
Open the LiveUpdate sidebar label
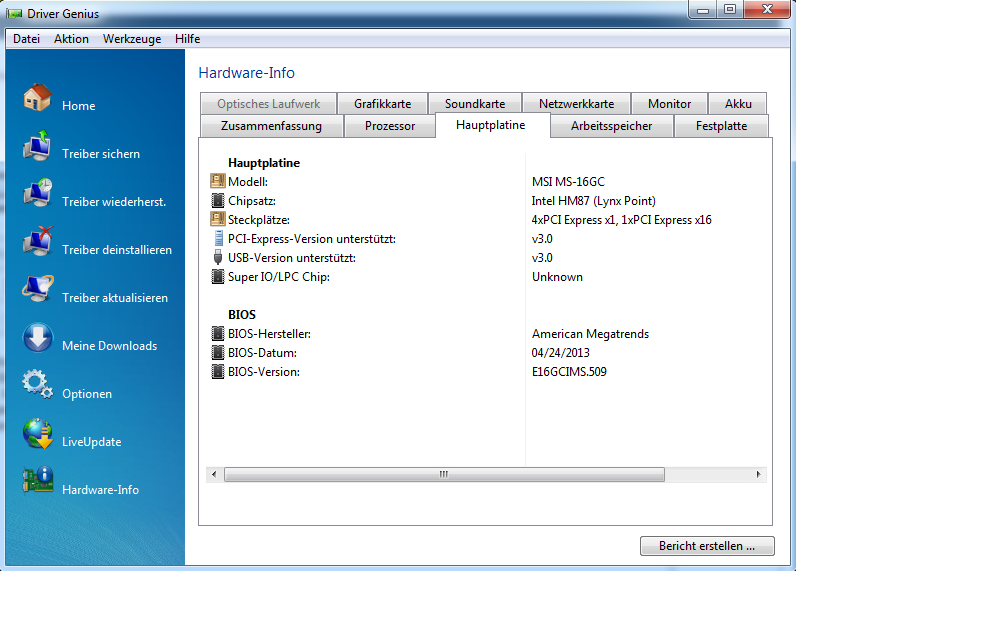pos(91,442)
